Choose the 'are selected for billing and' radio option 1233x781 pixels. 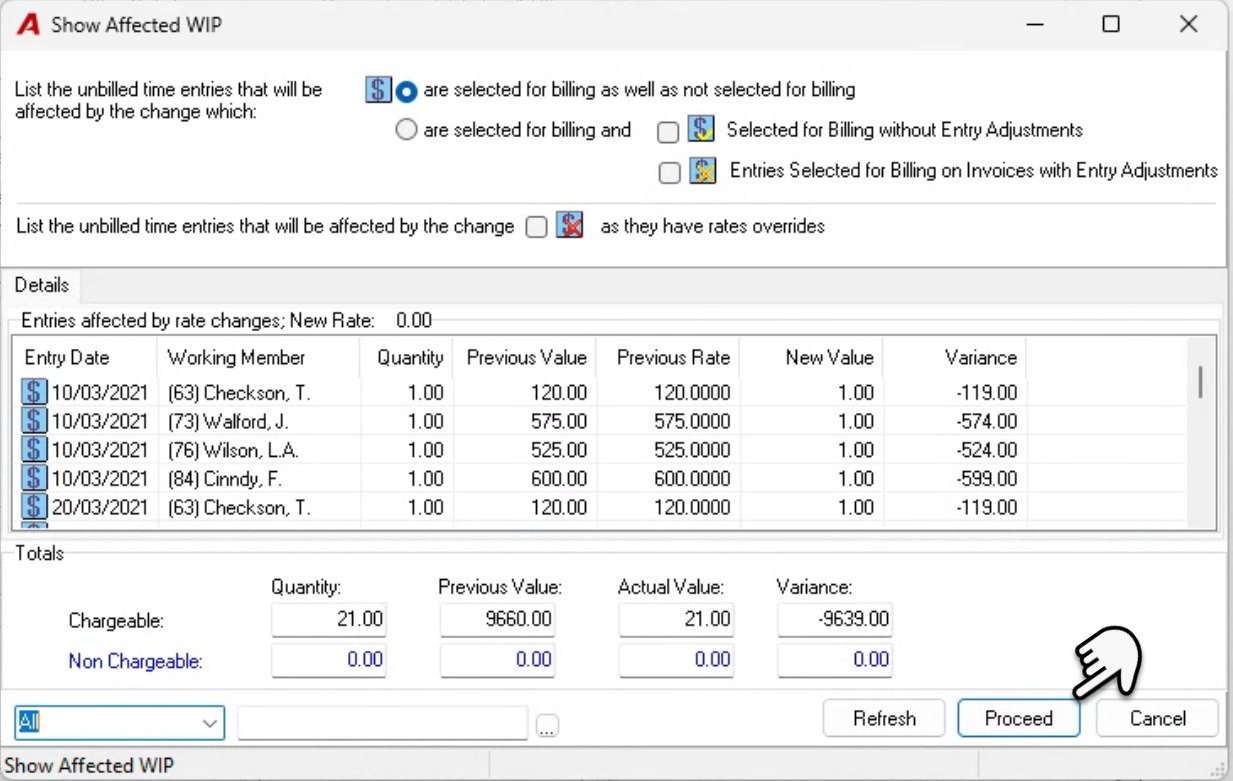406,130
